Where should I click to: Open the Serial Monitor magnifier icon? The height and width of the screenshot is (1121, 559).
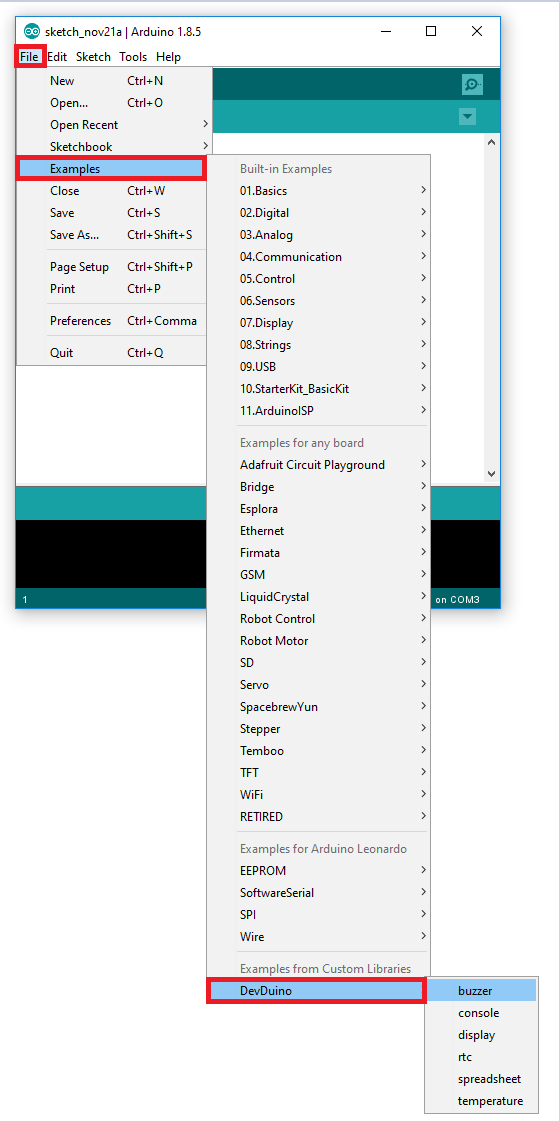pyautogui.click(x=472, y=84)
